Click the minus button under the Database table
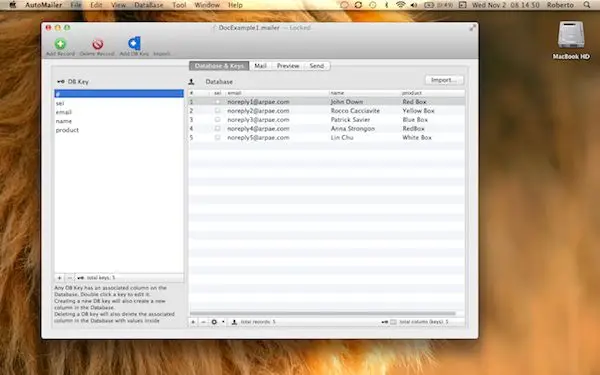The width and height of the screenshot is (600, 375). pyautogui.click(x=203, y=322)
